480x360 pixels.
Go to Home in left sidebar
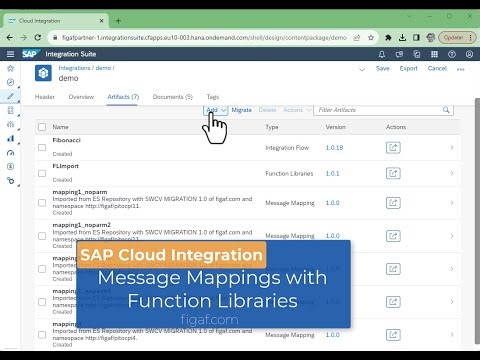tap(11, 68)
